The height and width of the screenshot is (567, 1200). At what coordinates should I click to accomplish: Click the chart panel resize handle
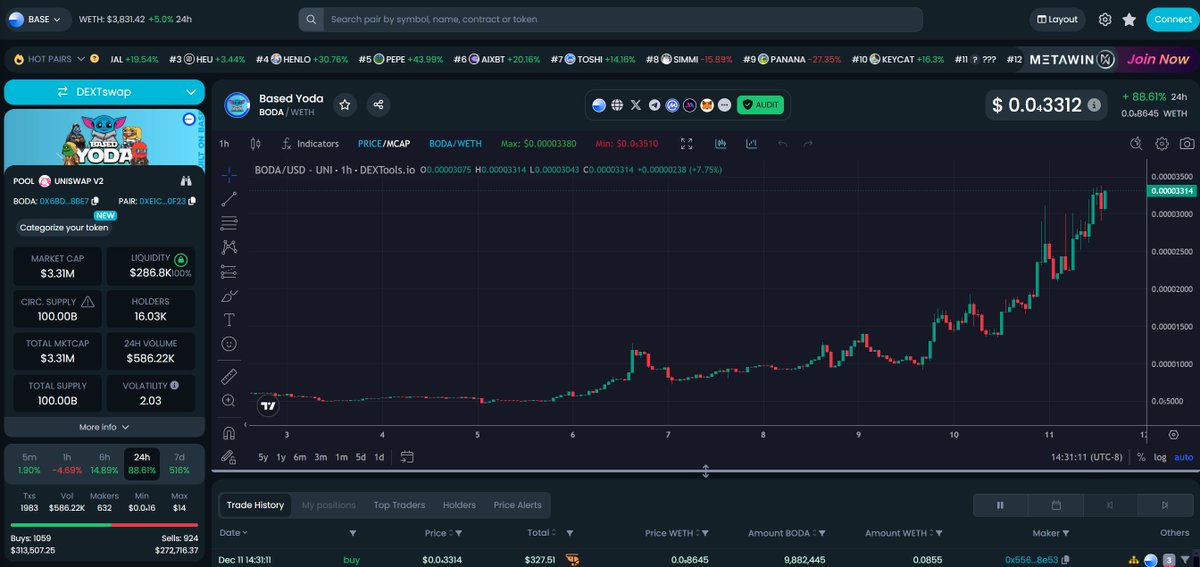pos(705,471)
